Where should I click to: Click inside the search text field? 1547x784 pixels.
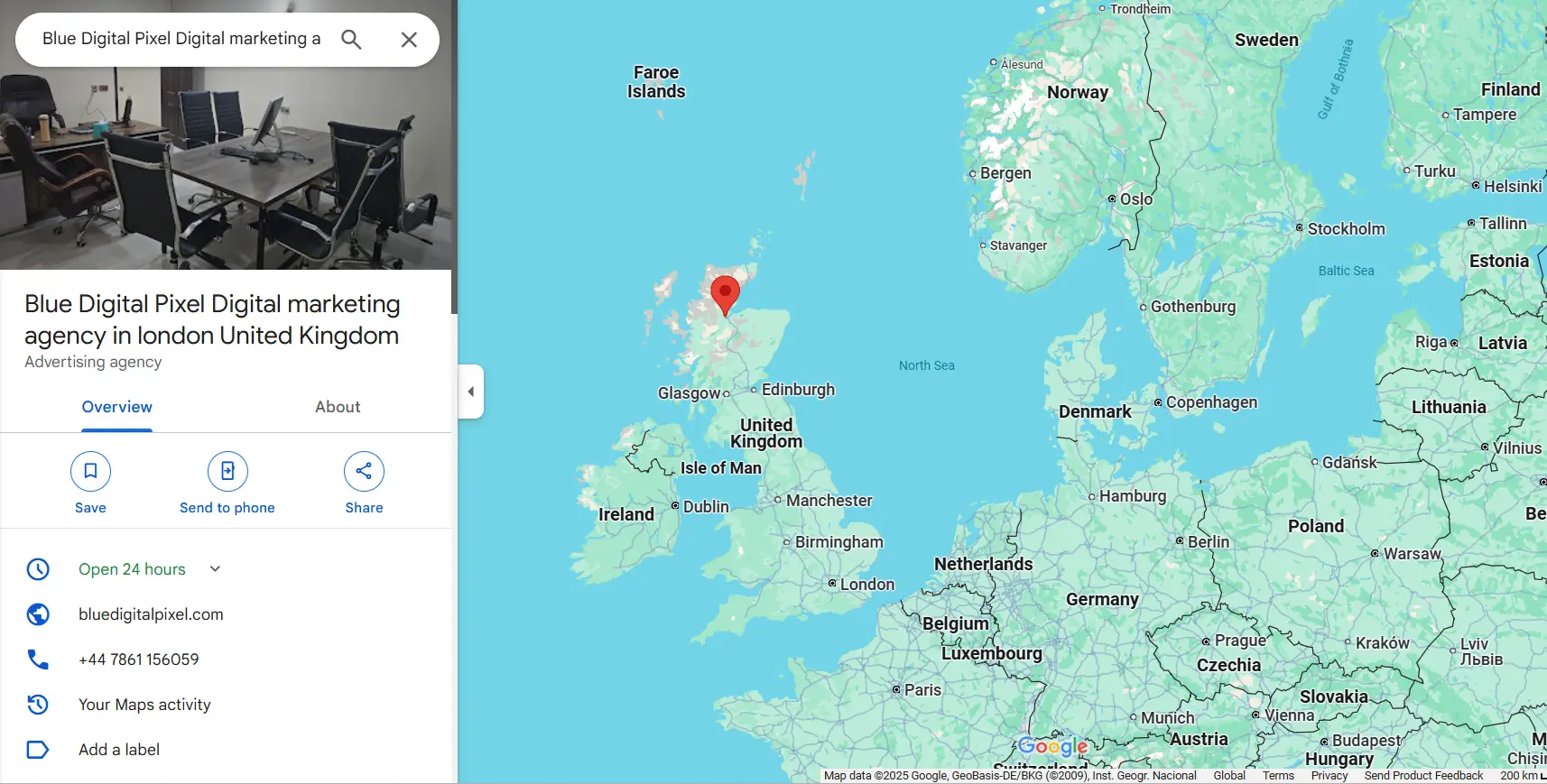point(181,39)
